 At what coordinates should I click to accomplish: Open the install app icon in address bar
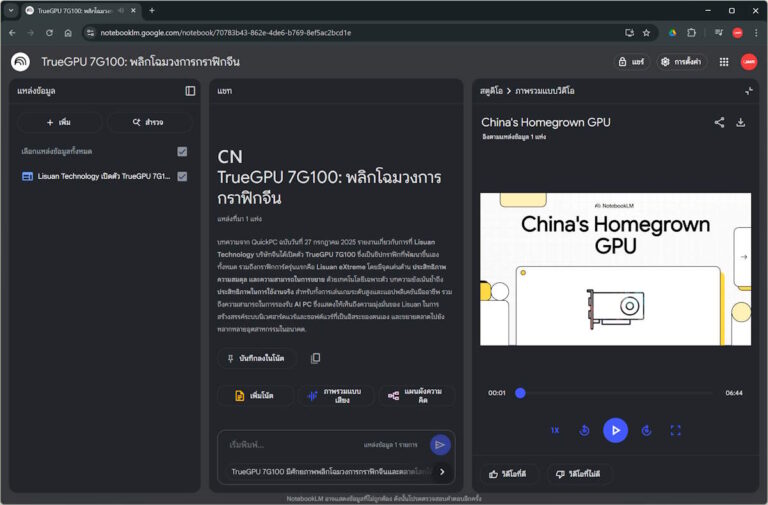click(x=629, y=33)
